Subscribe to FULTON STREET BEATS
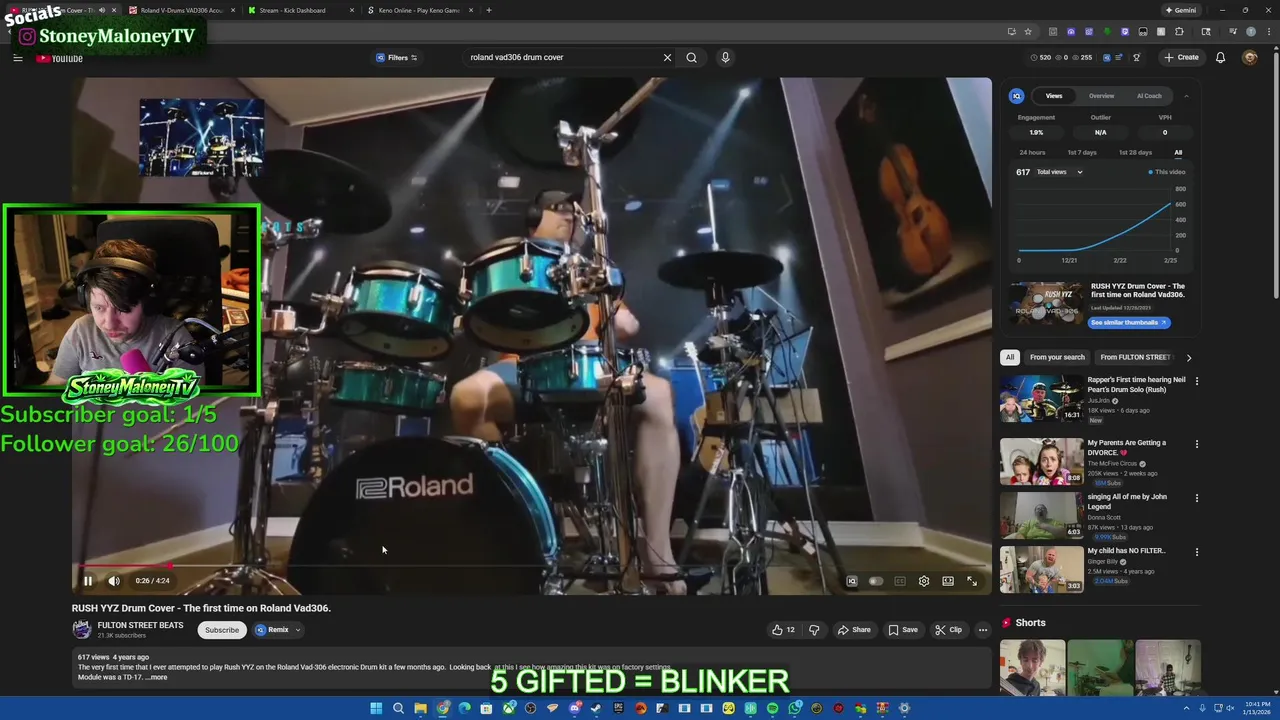The width and height of the screenshot is (1280, 720). [x=222, y=630]
